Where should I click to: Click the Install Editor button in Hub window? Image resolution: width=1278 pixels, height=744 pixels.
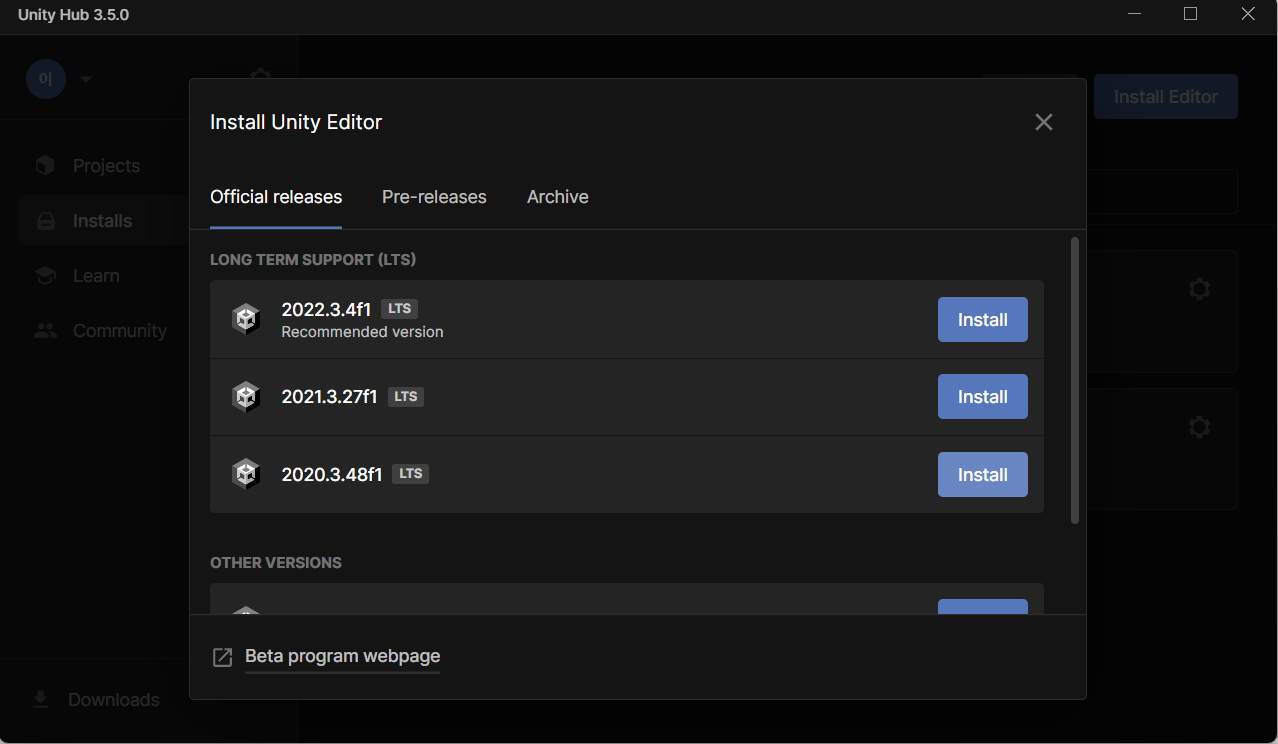point(1166,97)
